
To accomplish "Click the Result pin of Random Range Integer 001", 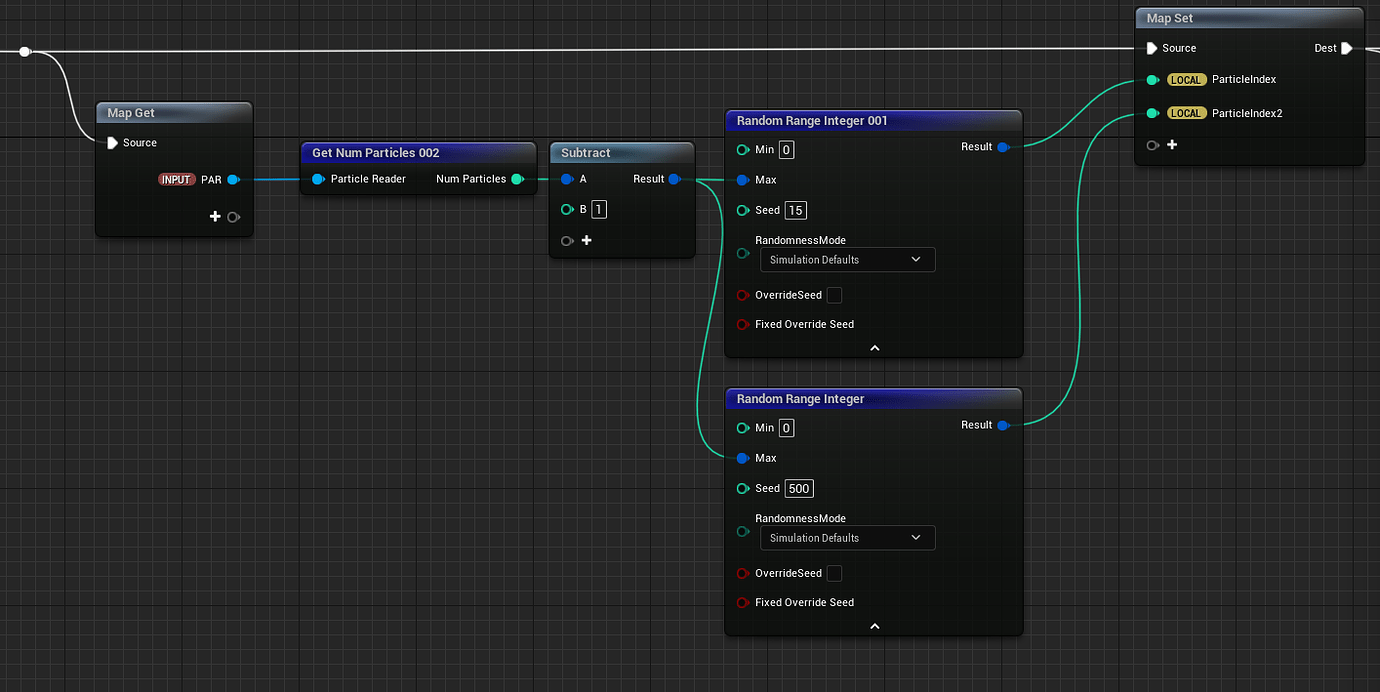I will click(1000, 146).
